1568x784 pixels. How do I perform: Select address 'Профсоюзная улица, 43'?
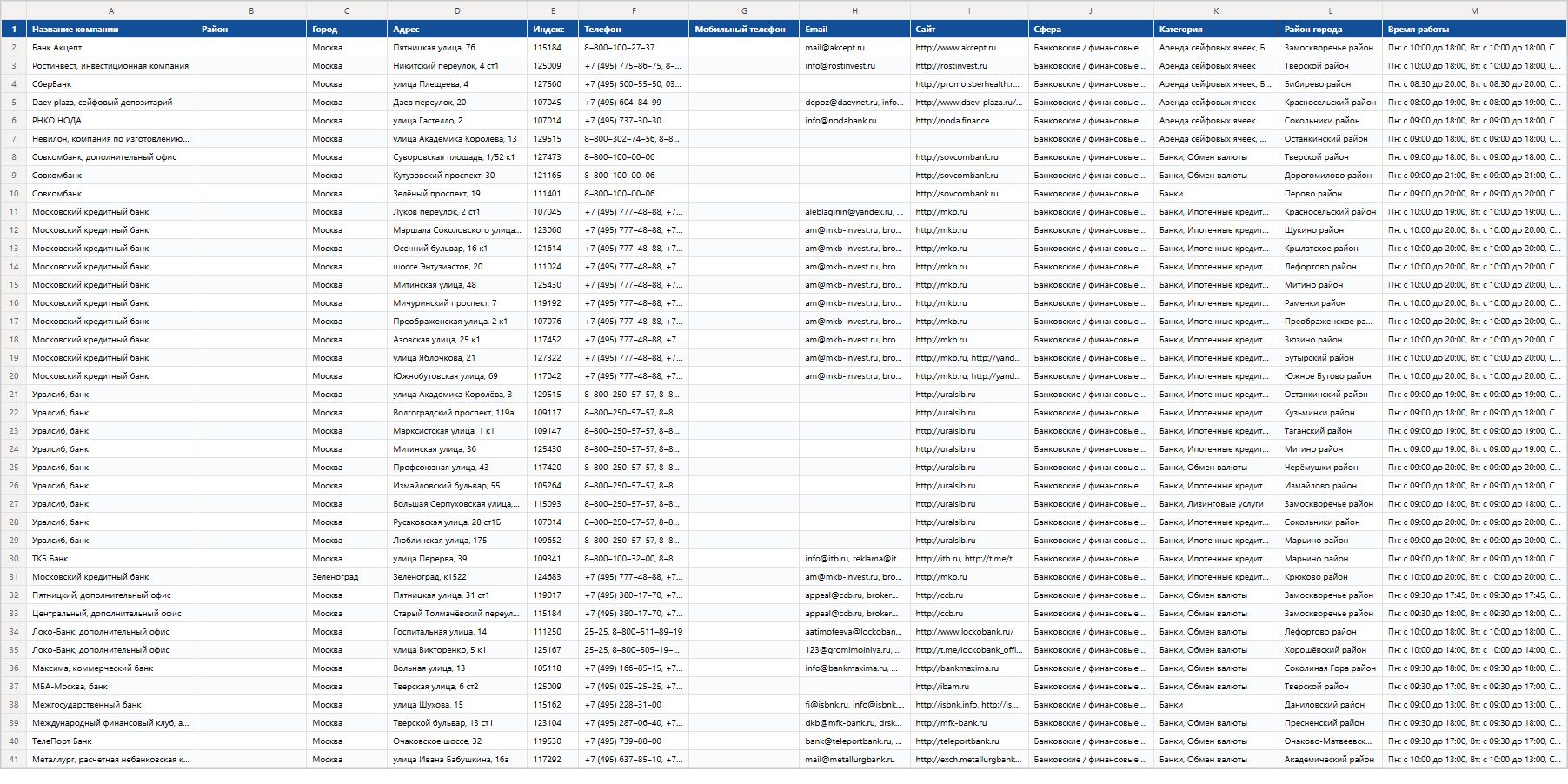(x=457, y=468)
